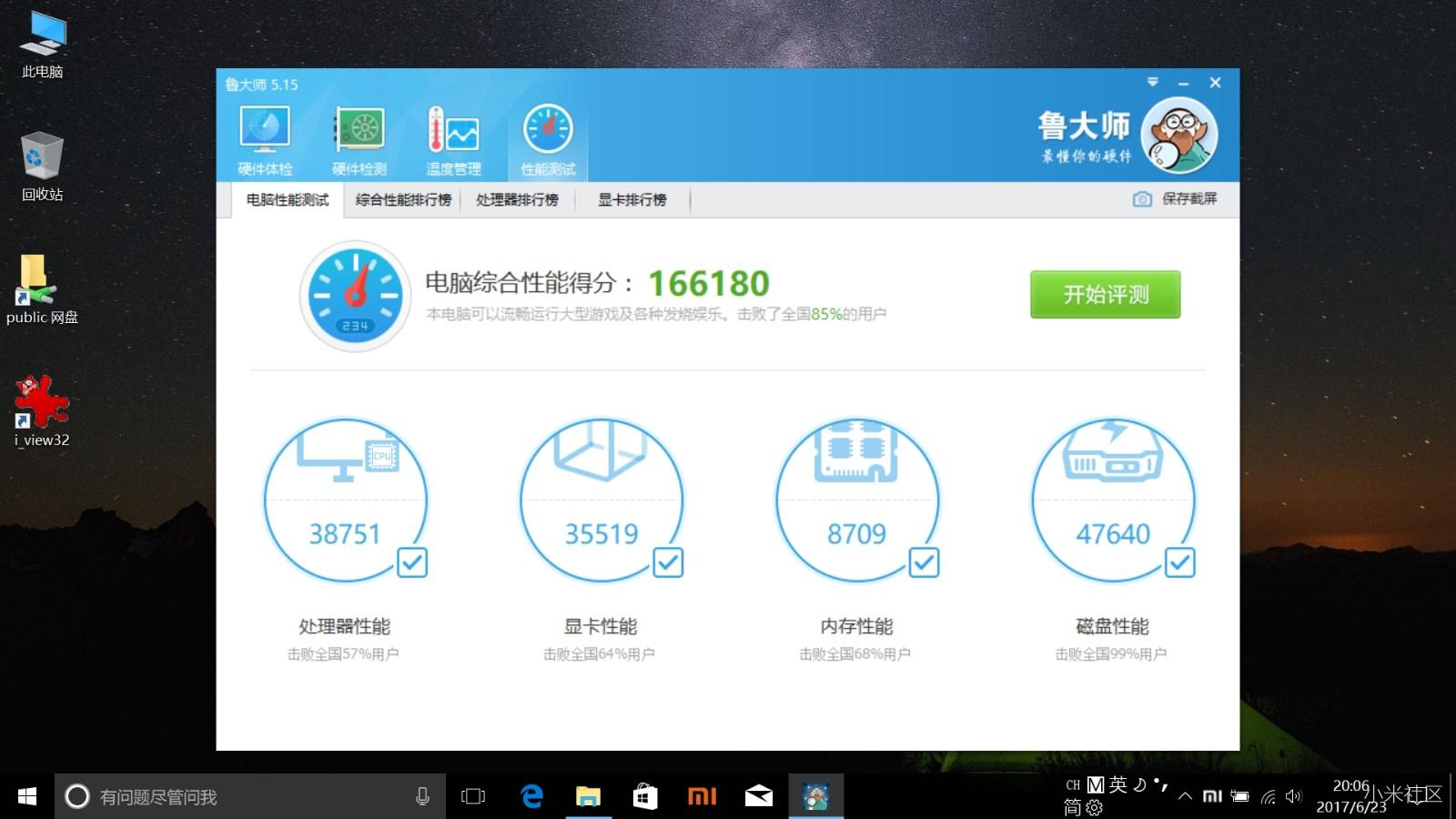Open taskbar clock showing 20:06

pos(1351,796)
